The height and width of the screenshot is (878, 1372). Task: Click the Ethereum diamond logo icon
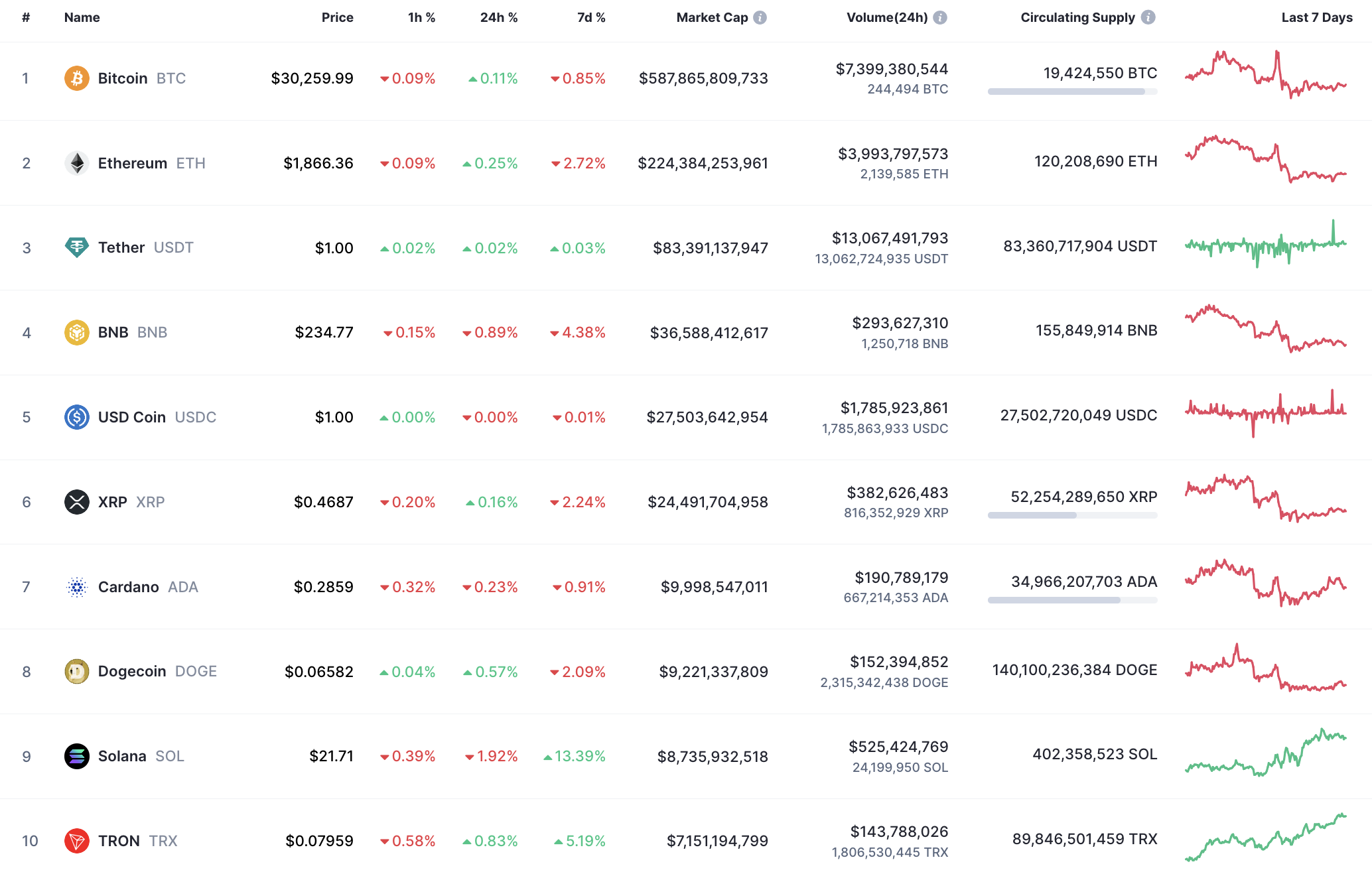coord(77,163)
